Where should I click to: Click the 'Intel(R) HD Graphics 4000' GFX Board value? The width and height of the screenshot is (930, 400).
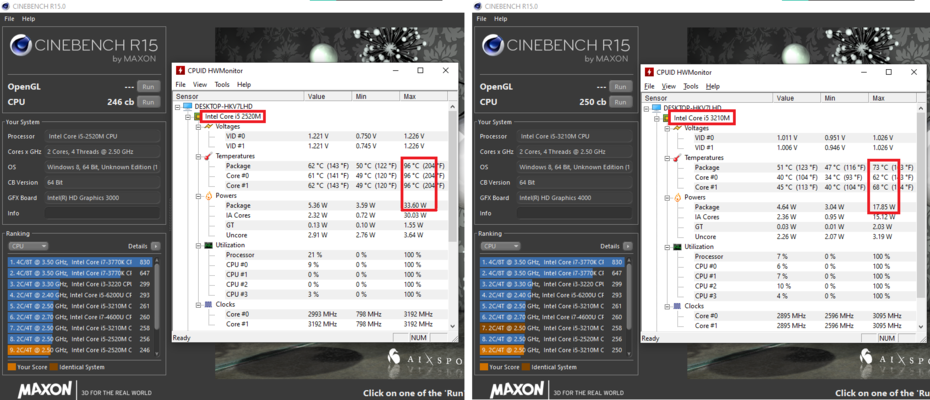[574, 198]
